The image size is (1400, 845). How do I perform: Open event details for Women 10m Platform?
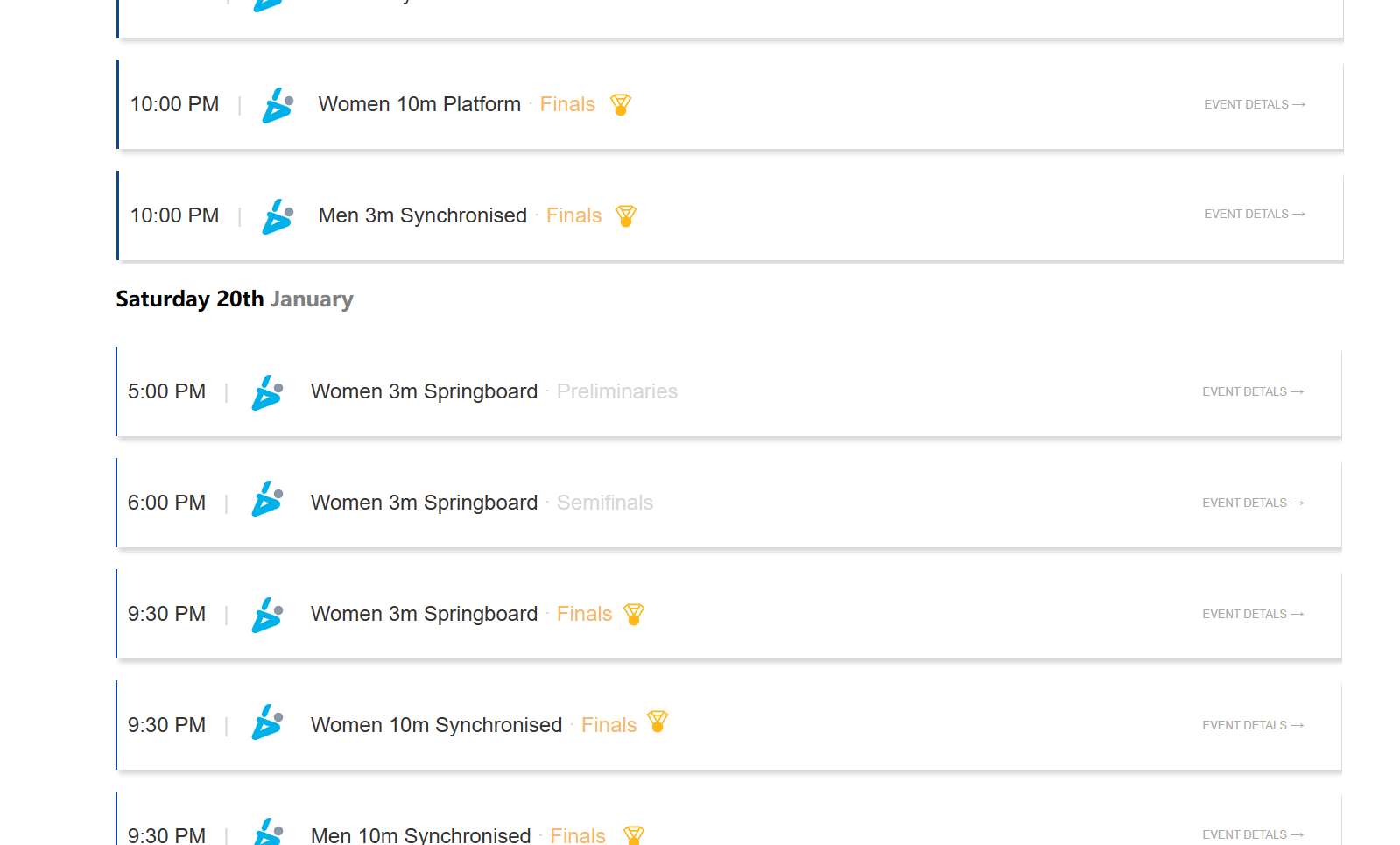[x=1254, y=104]
